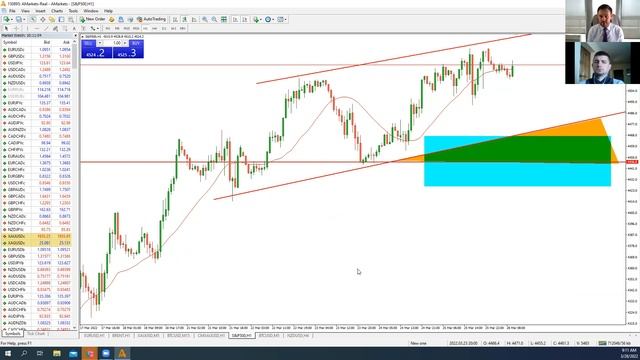This screenshot has height=360, width=640.
Task: Switch to EURUSD,H1 chart tab
Action: pos(94,336)
